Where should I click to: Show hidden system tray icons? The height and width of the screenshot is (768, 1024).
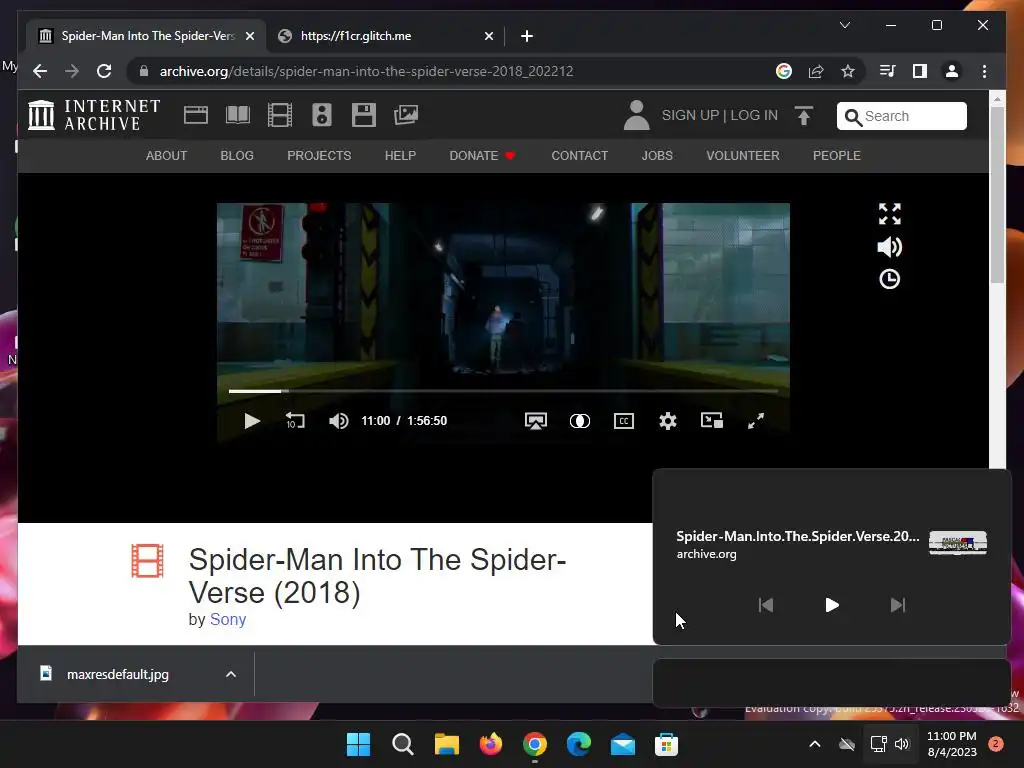(814, 744)
